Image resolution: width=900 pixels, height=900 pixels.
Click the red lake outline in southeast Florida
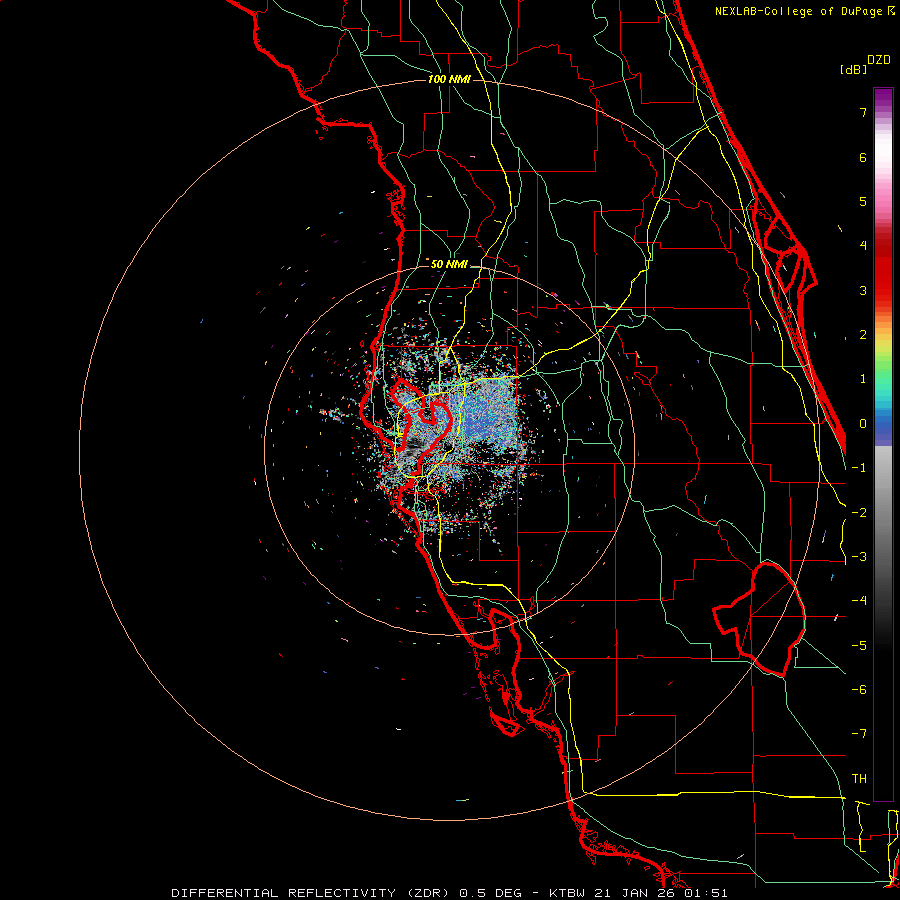point(761,619)
